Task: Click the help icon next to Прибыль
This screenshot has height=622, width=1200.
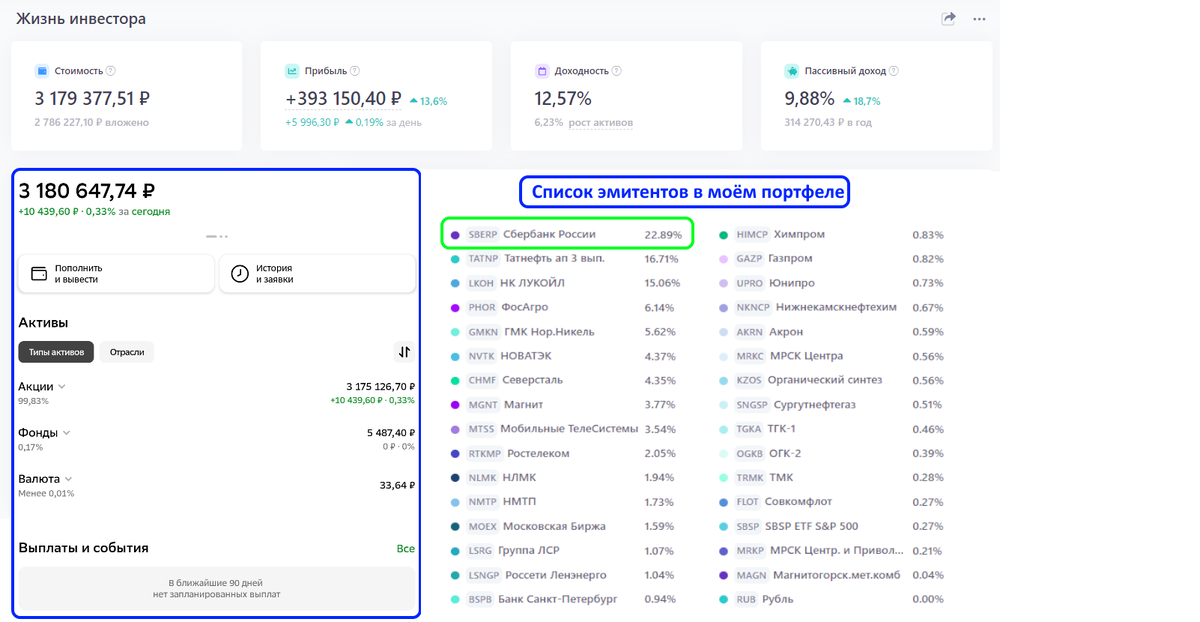Action: (355, 71)
